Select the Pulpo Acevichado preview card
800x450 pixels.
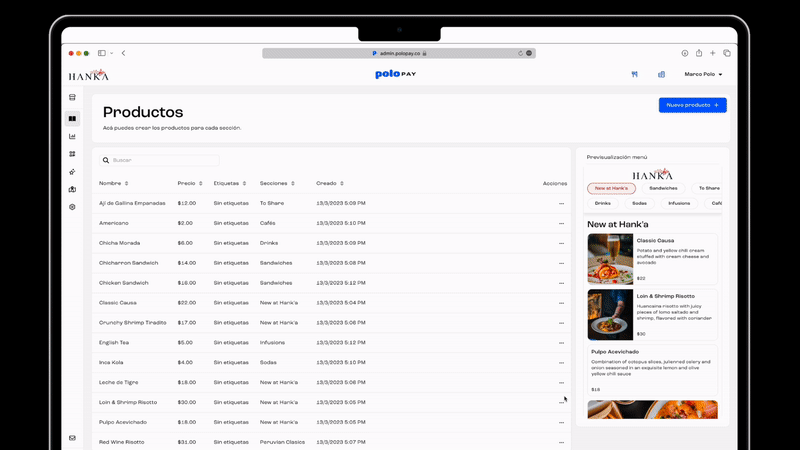[653, 370]
